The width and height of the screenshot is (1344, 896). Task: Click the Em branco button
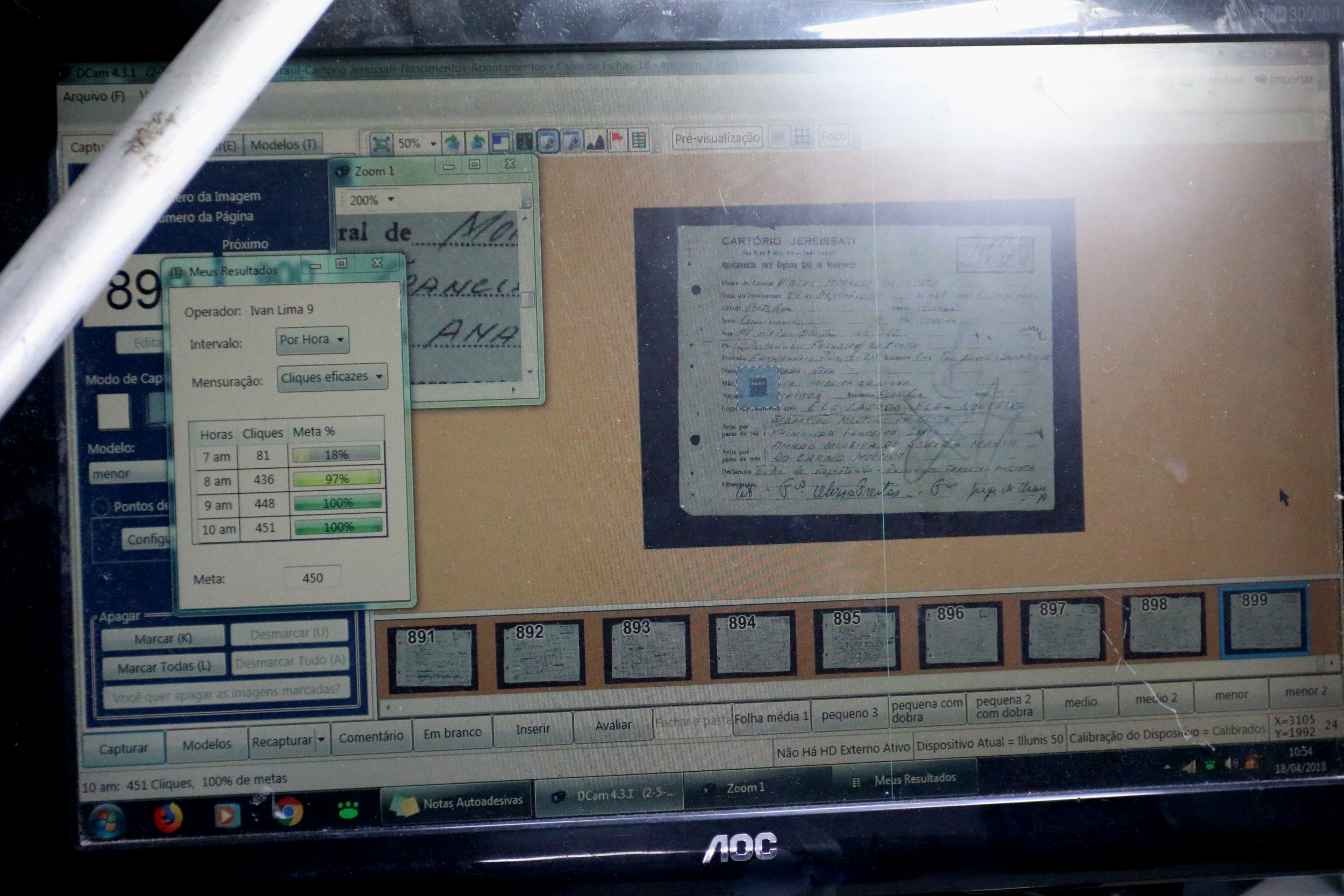tap(453, 733)
